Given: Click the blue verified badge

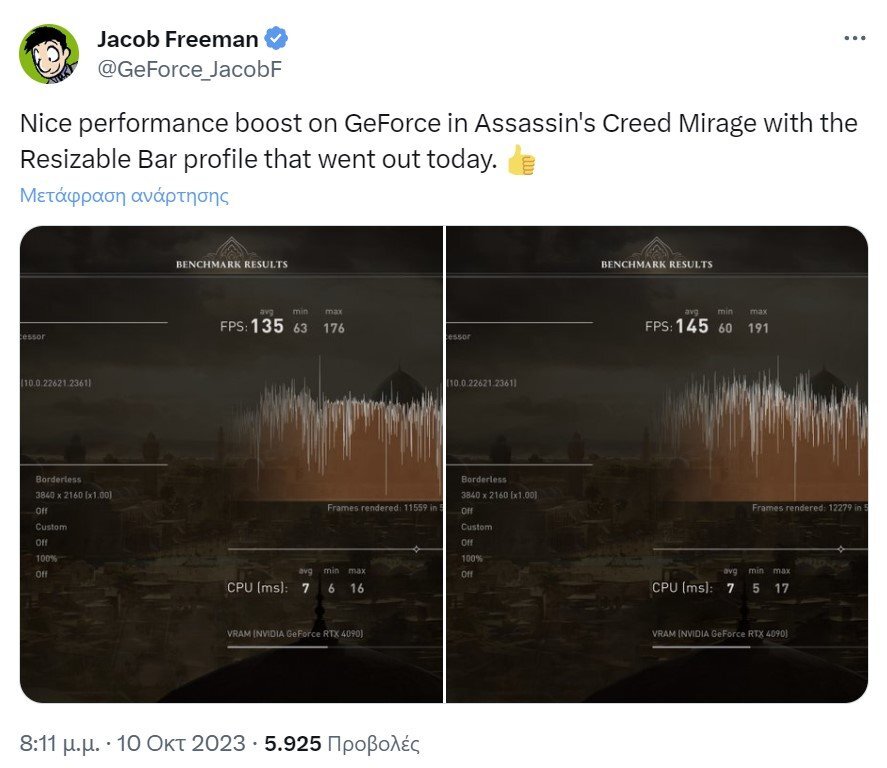Looking at the screenshot, I should (x=277, y=39).
